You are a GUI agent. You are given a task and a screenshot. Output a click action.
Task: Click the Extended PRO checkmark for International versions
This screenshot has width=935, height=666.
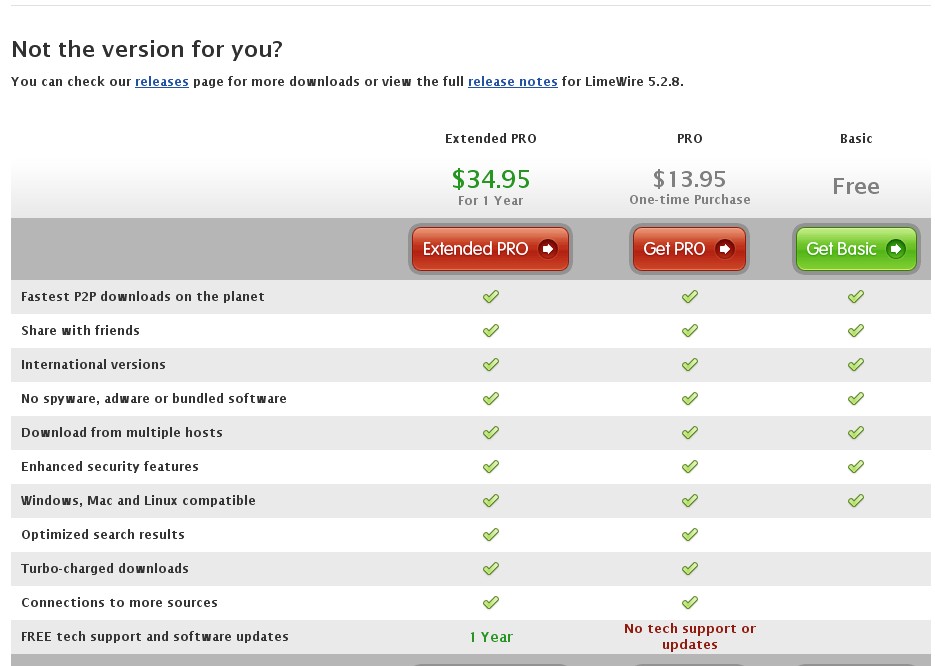[x=491, y=364]
